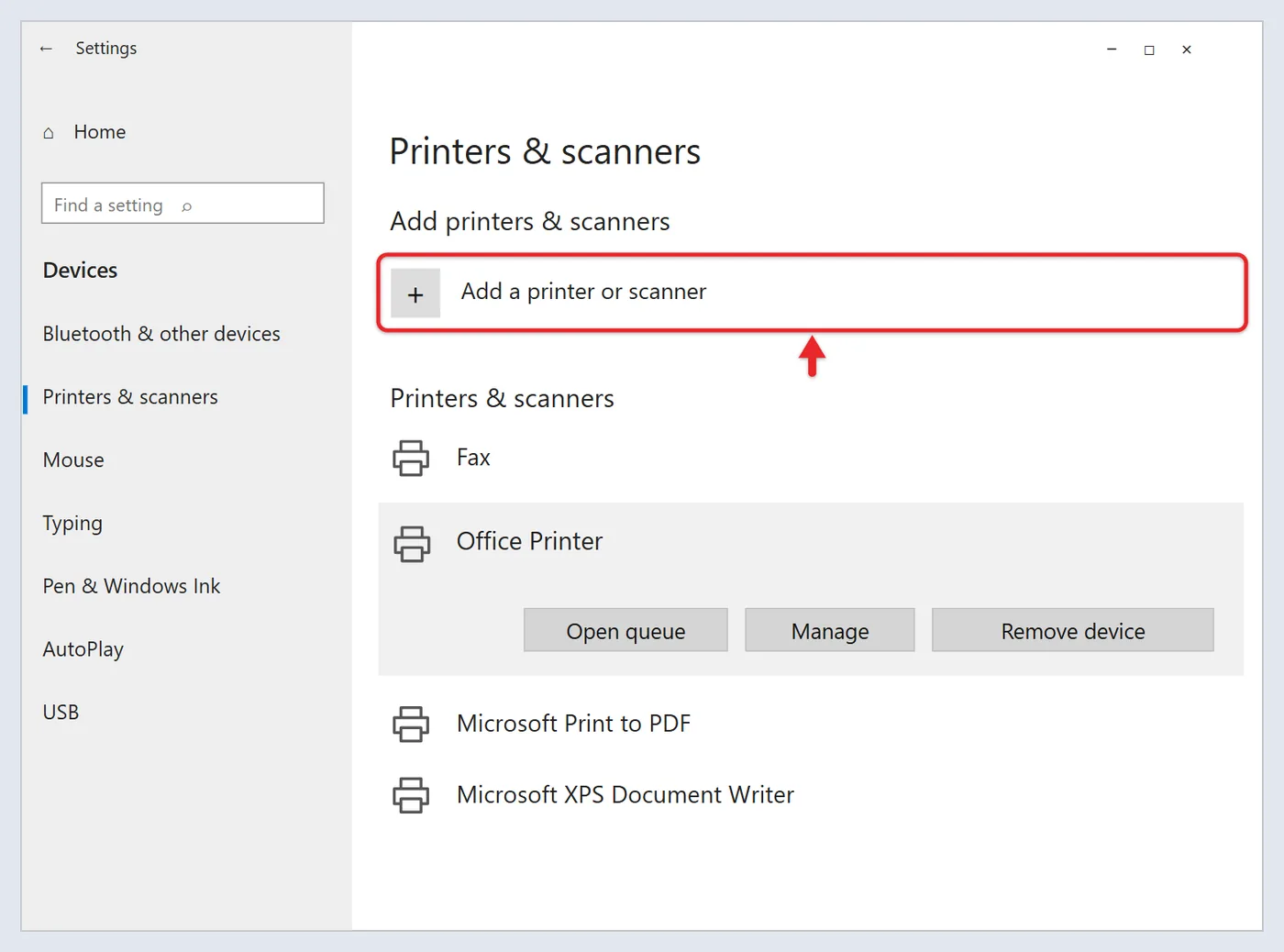The height and width of the screenshot is (952, 1284).
Task: Click the Office Printer icon
Action: tap(412, 543)
